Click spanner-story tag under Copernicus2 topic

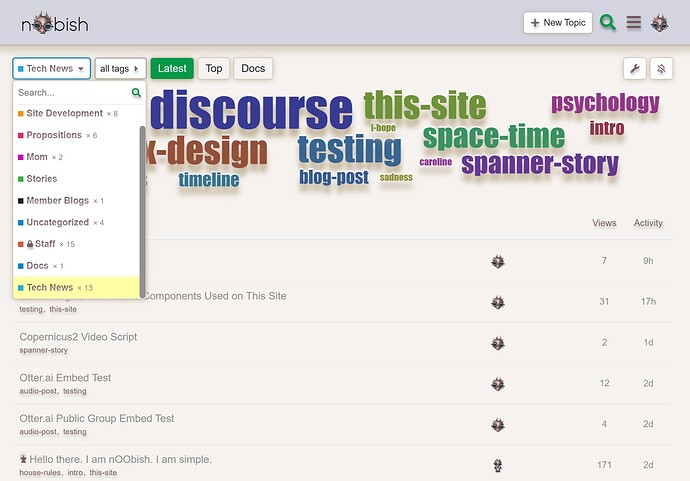click(44, 350)
